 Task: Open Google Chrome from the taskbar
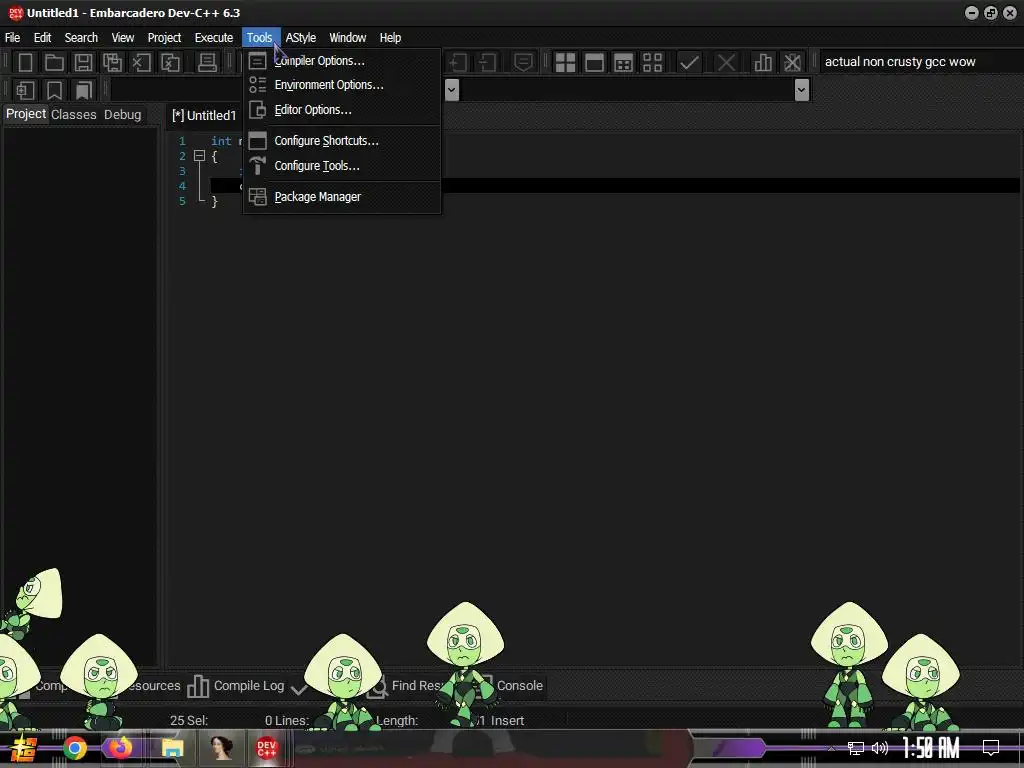[74, 748]
